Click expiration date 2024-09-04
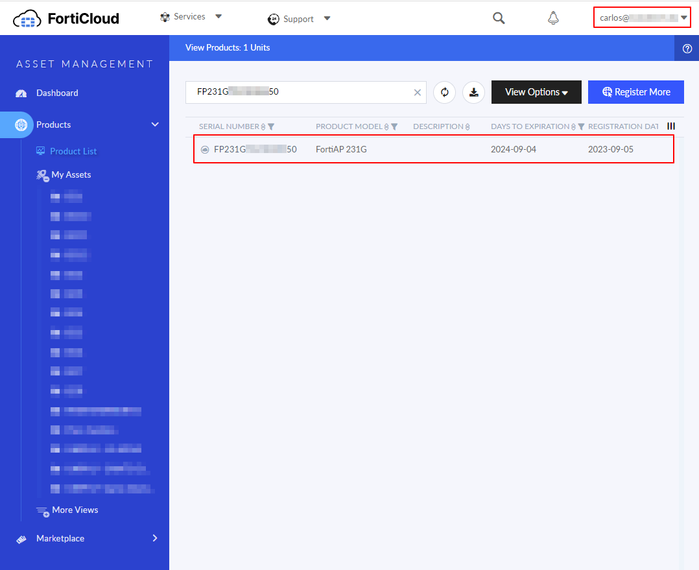Viewport: 699px width, 570px height. [513, 149]
